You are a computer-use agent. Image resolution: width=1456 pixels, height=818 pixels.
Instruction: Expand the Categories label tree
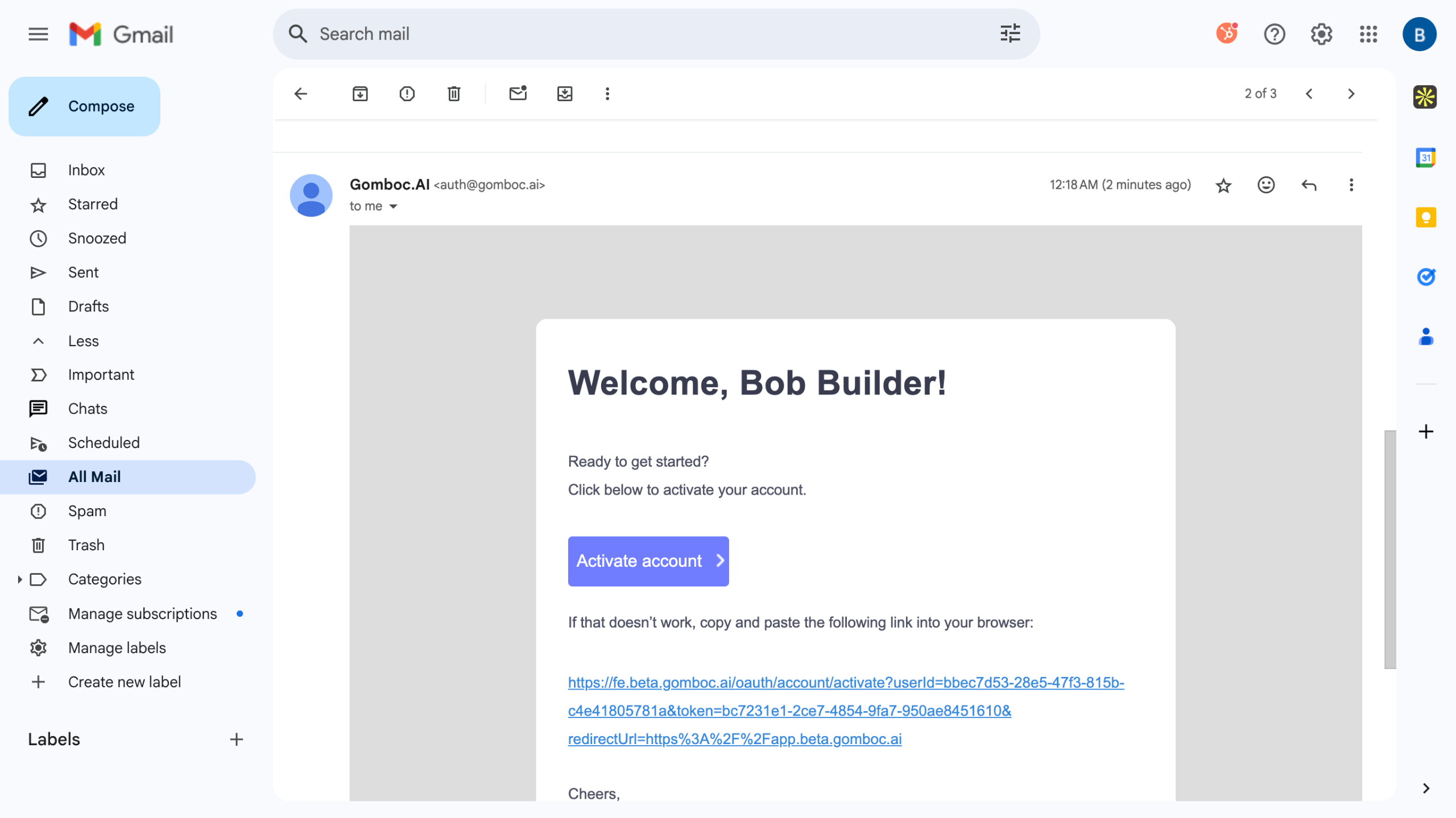pyautogui.click(x=19, y=579)
